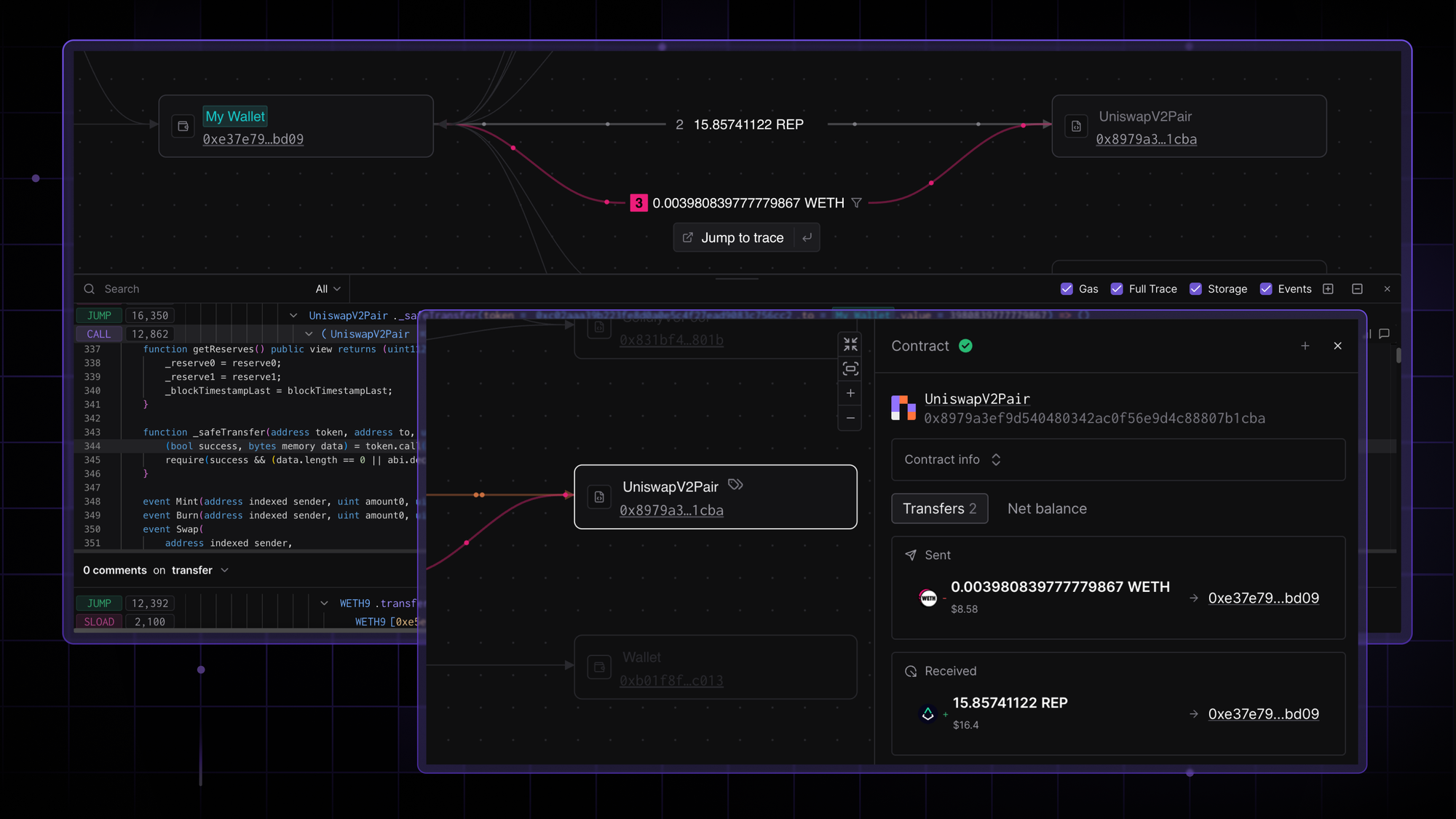Disable the Gas checkbox

point(1067,289)
